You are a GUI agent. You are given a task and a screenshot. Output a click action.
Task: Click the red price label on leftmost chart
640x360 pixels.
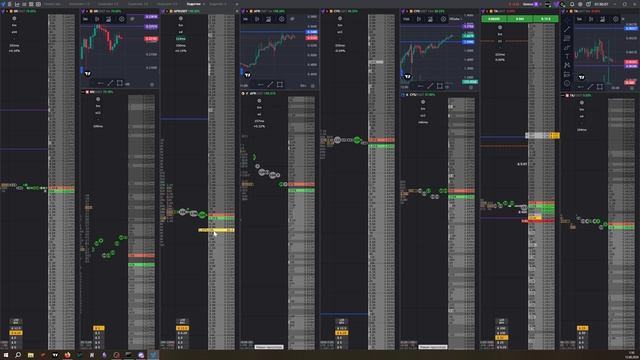click(151, 39)
